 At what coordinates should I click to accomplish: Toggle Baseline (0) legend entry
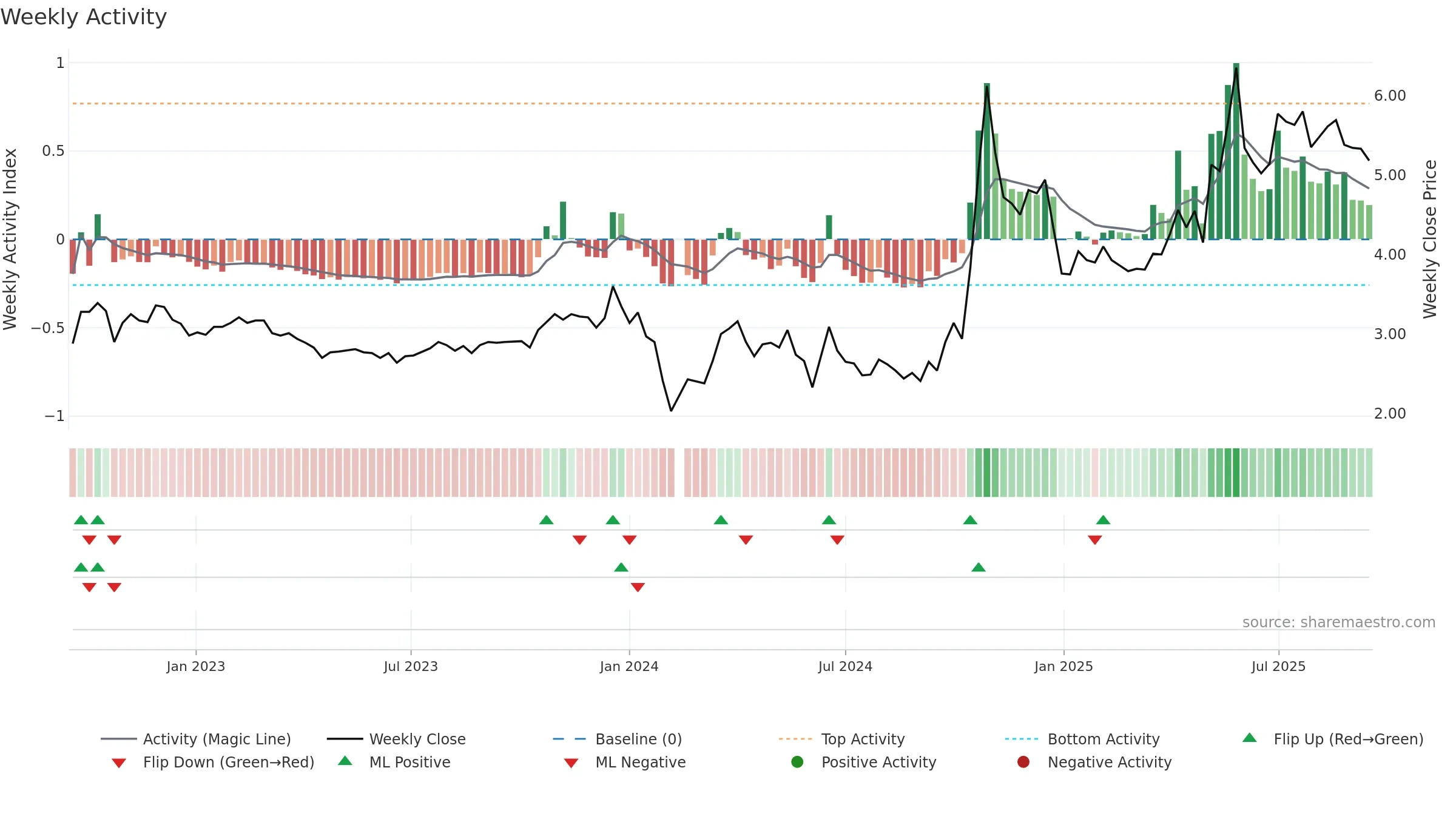[x=618, y=739]
